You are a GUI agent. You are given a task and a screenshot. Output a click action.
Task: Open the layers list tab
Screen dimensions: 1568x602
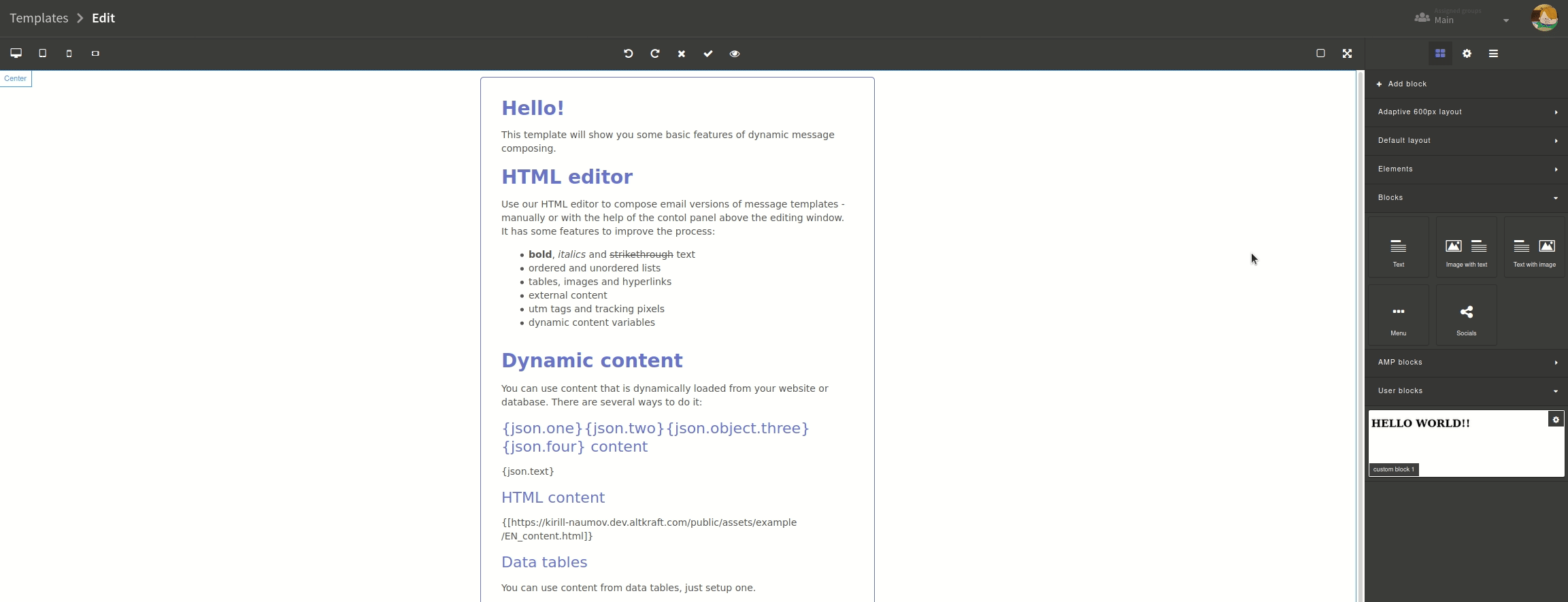pos(1493,53)
